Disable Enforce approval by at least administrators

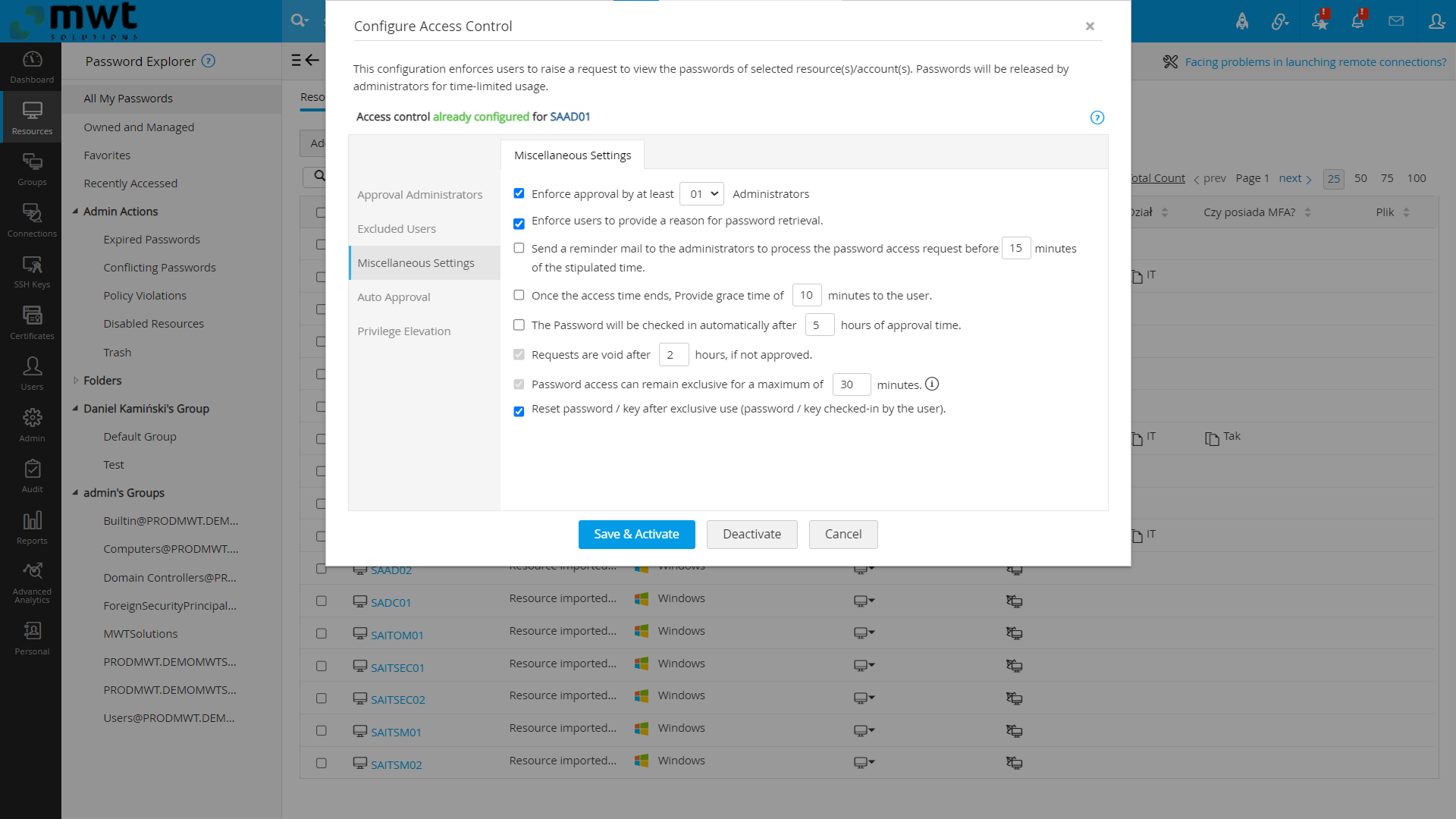pyautogui.click(x=519, y=193)
